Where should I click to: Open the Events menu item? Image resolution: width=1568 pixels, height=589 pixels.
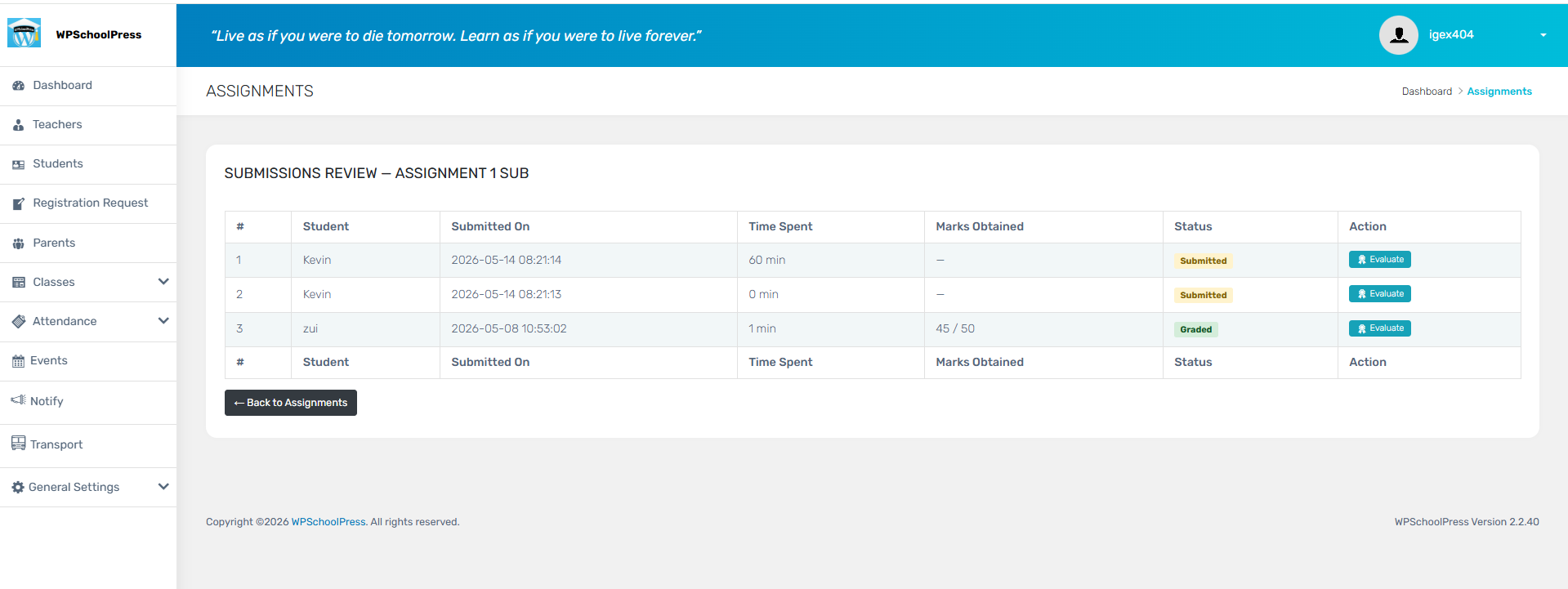click(88, 361)
